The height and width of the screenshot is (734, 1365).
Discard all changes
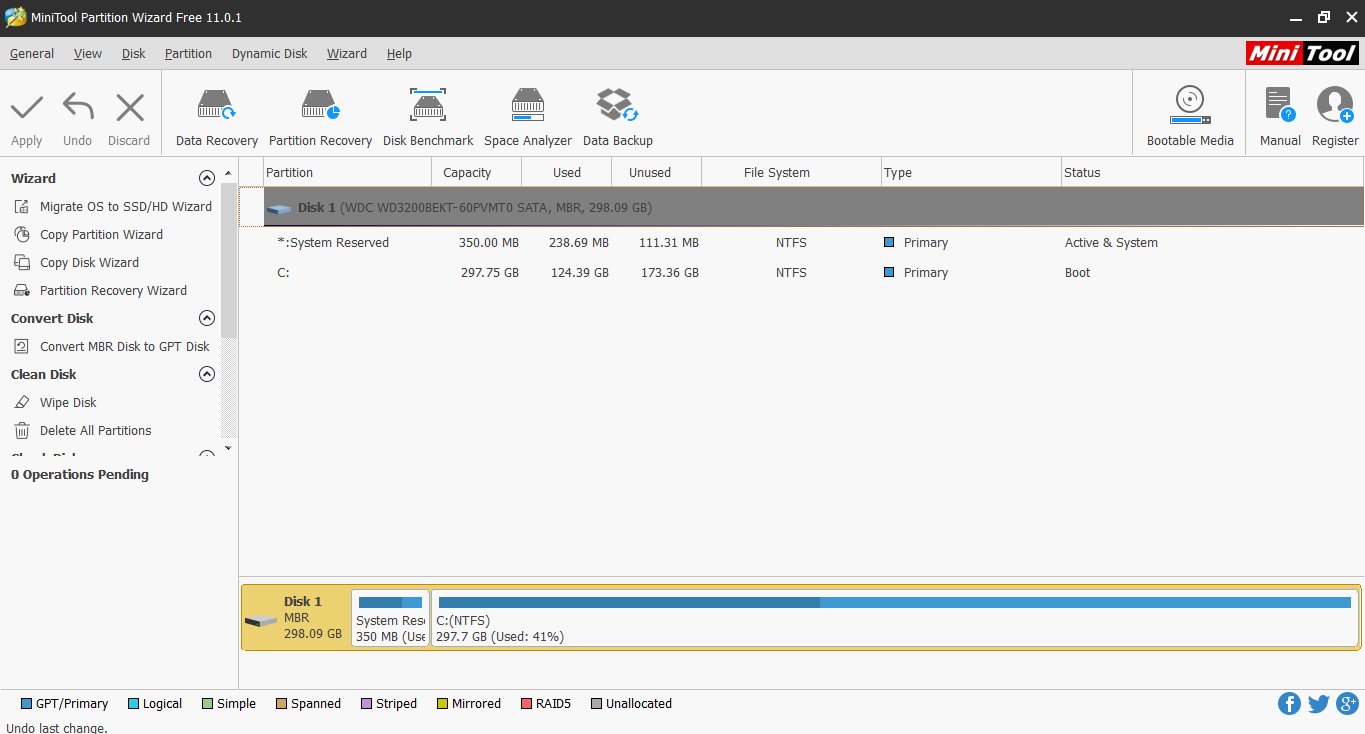(x=129, y=113)
